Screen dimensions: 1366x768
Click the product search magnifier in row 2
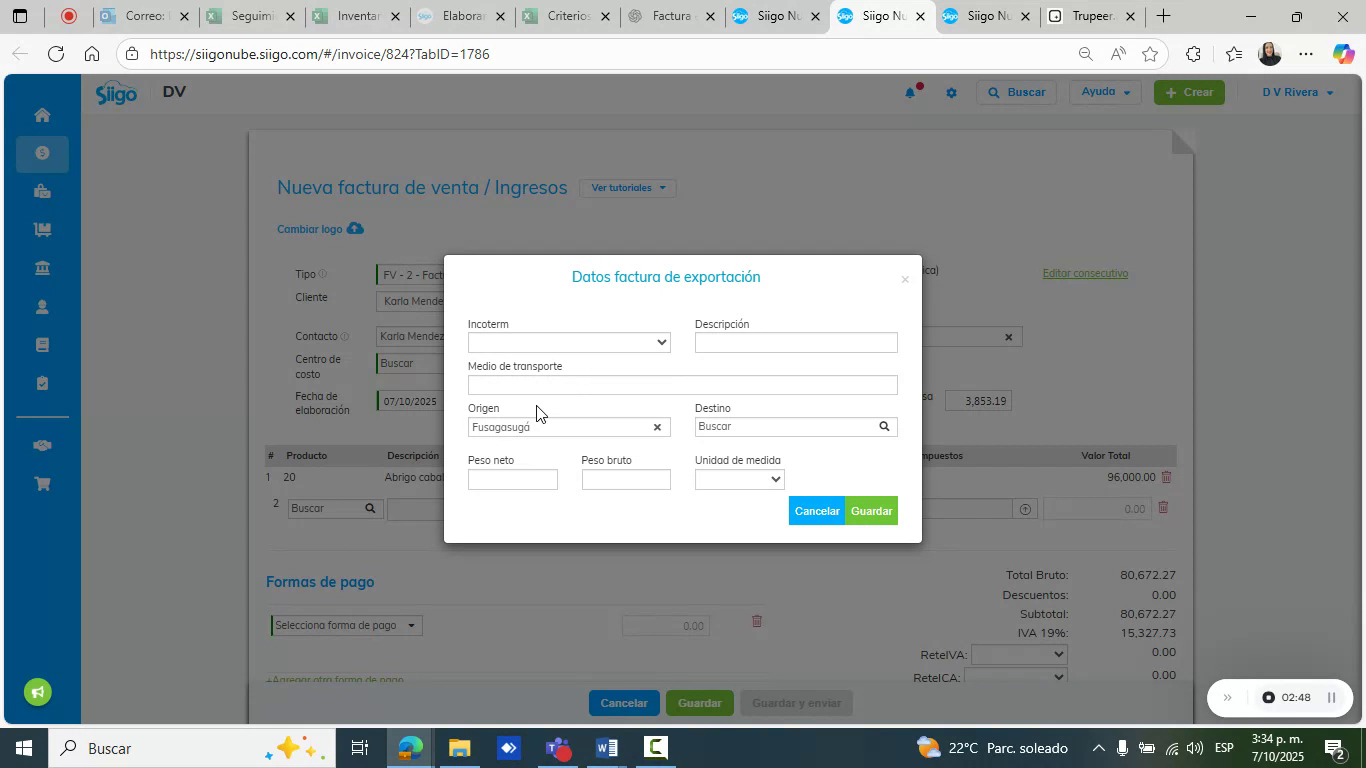(x=370, y=508)
